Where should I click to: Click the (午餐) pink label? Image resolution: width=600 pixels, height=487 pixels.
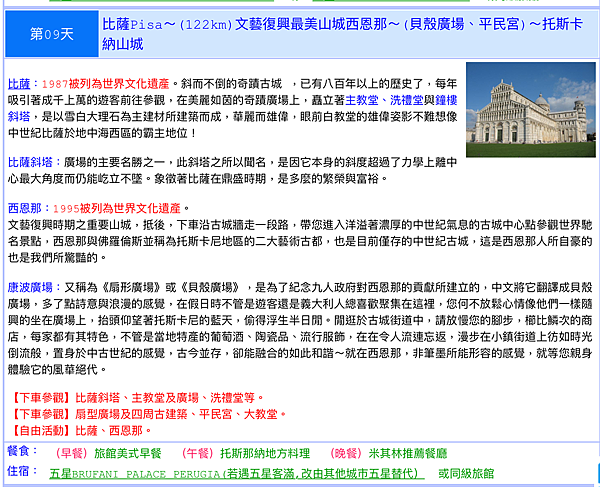(x=197, y=453)
